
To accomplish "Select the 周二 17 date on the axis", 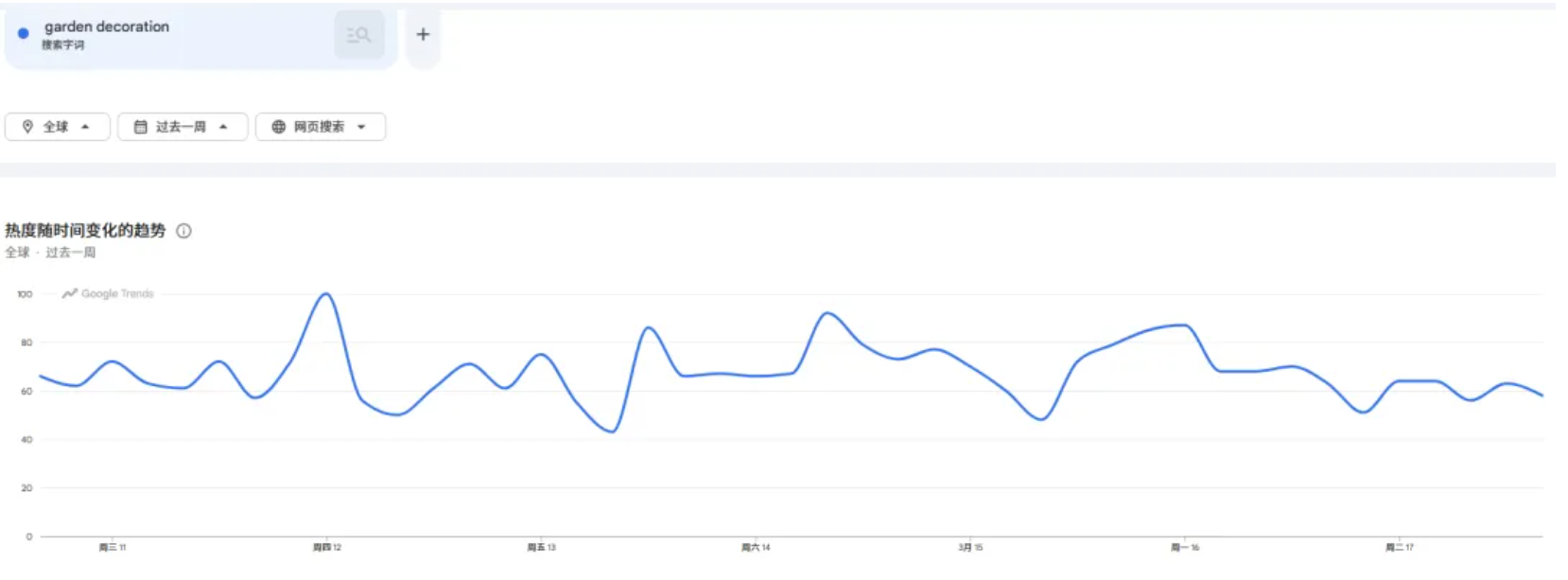I will pos(1400,548).
